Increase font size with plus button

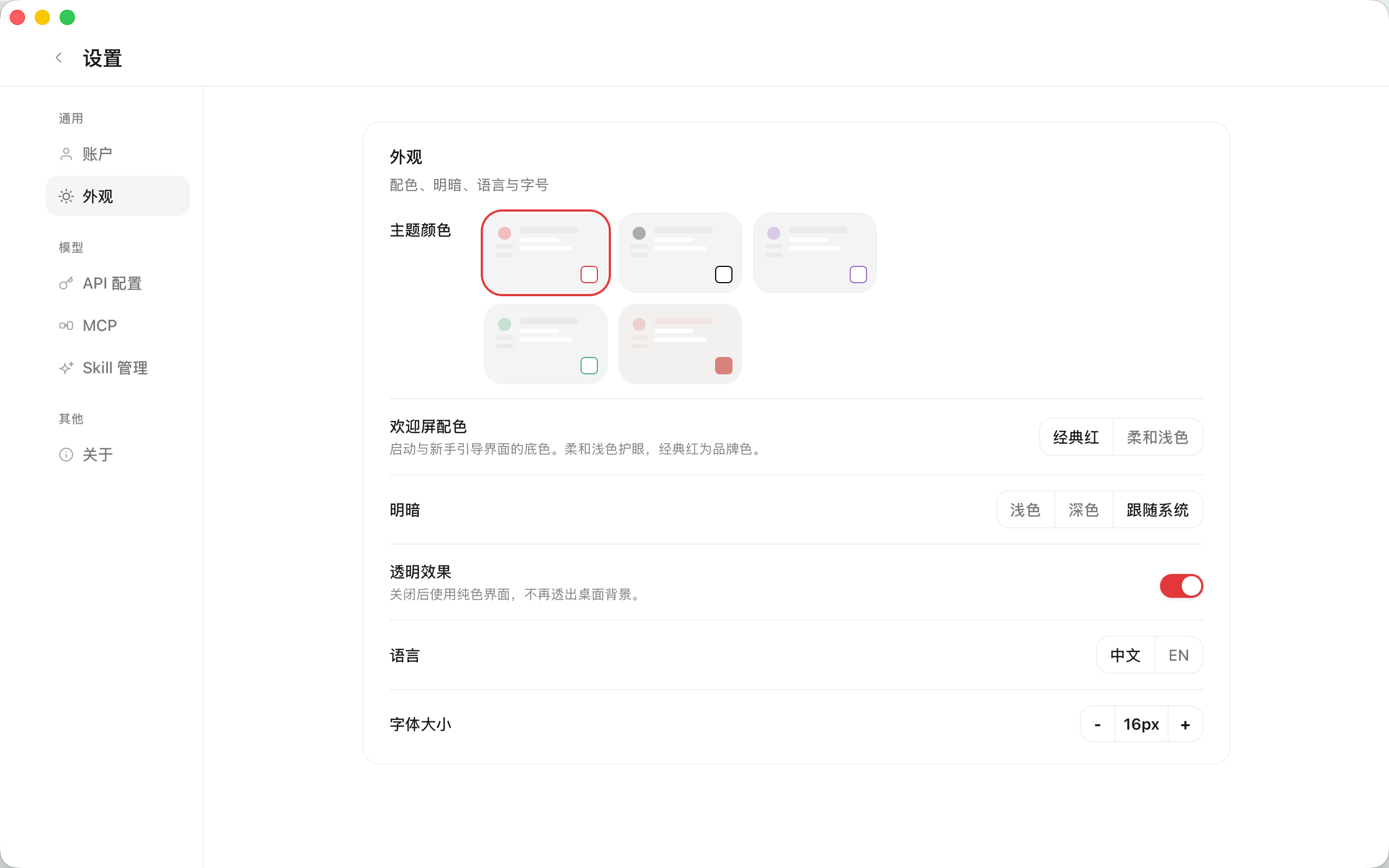[x=1185, y=724]
